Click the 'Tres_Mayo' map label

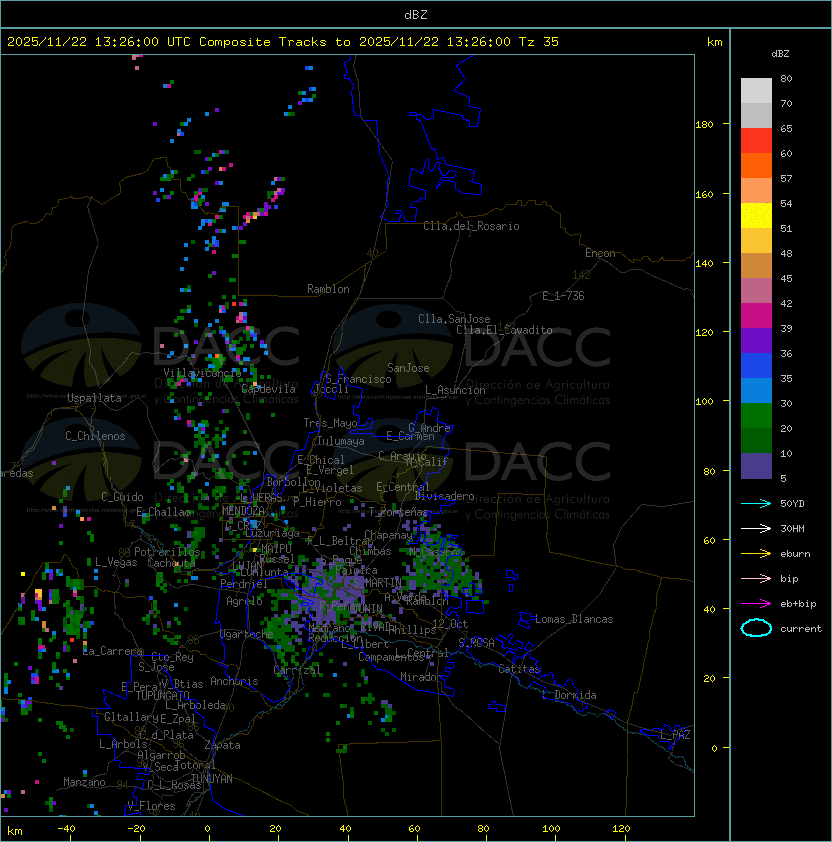point(330,423)
